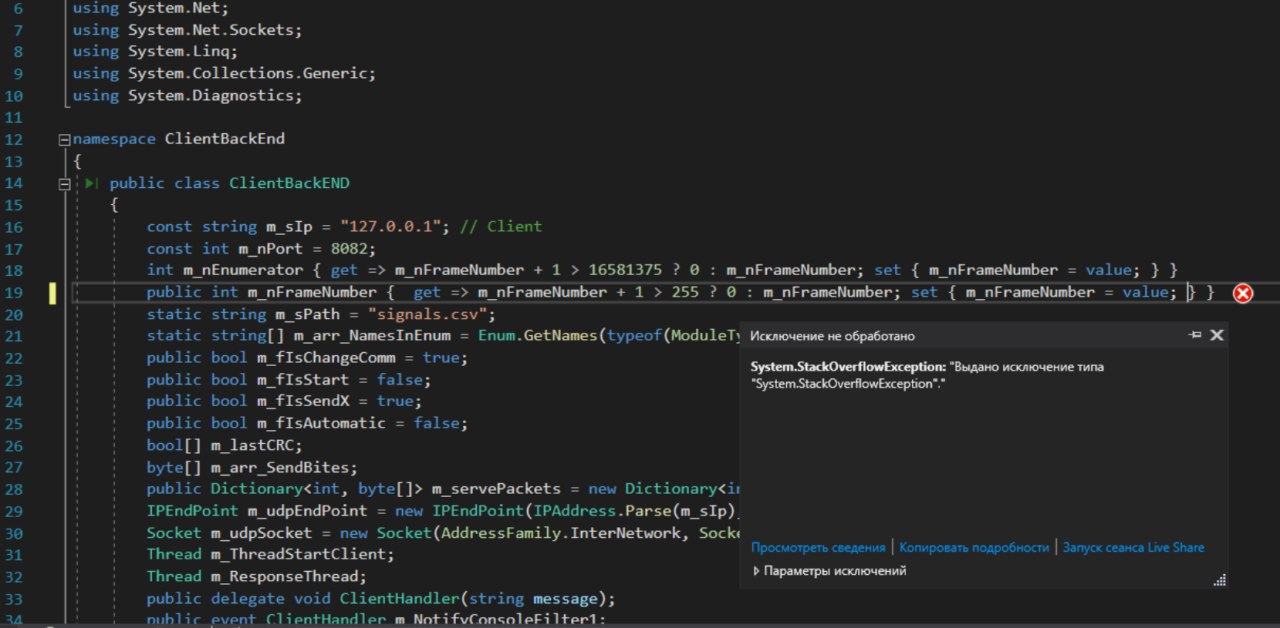Expand the Параметры исключений section
The width and height of the screenshot is (1280, 628).
point(829,571)
